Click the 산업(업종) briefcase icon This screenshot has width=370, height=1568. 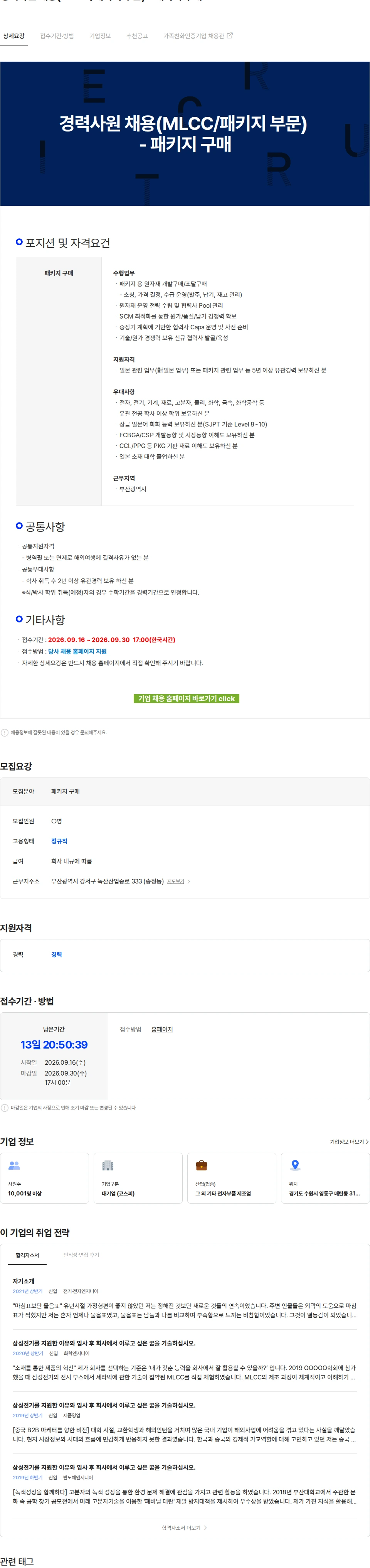(202, 1165)
